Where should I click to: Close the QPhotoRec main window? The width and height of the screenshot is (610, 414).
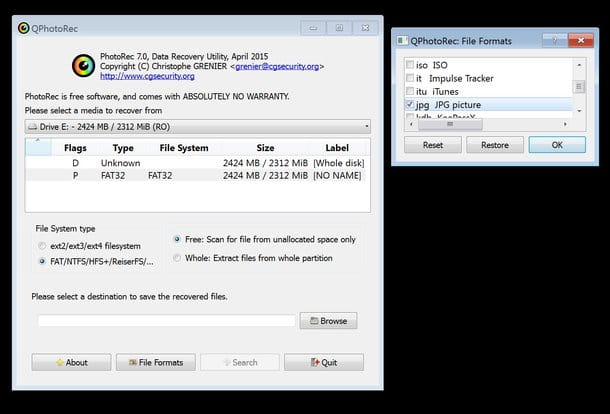pyautogui.click(x=365, y=28)
